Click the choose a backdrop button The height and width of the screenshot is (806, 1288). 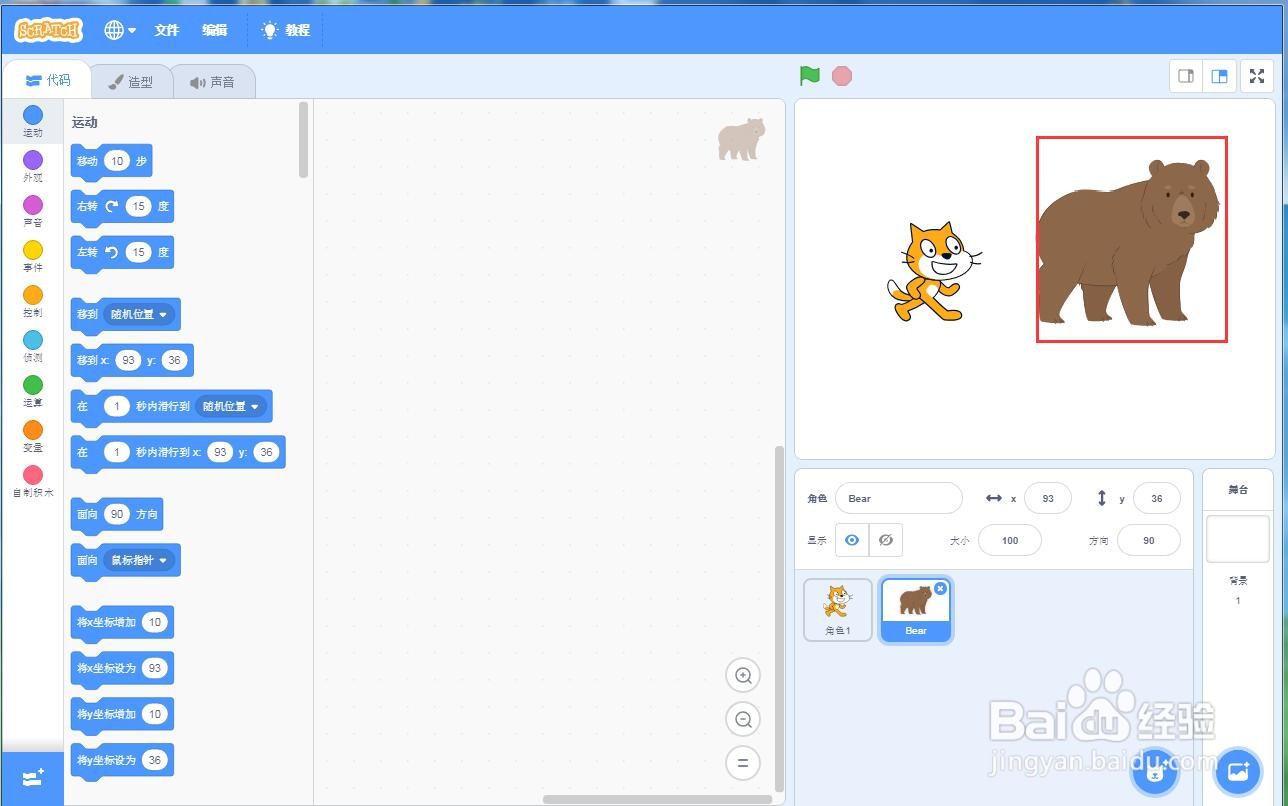[1238, 772]
